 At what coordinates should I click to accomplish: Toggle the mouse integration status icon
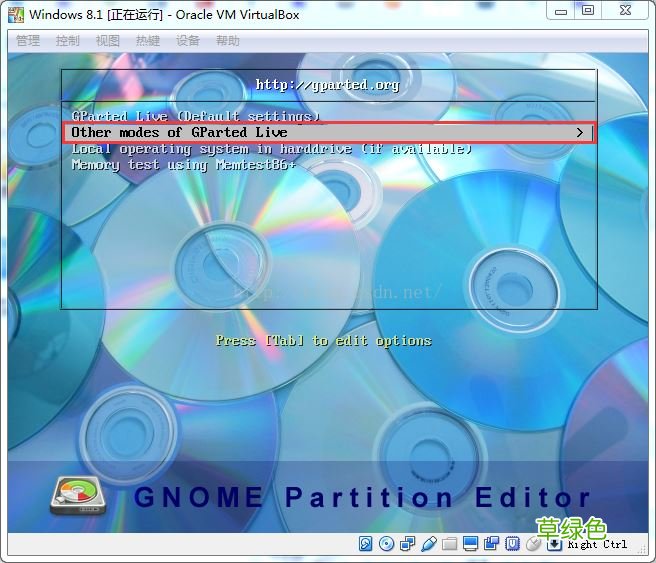point(533,544)
